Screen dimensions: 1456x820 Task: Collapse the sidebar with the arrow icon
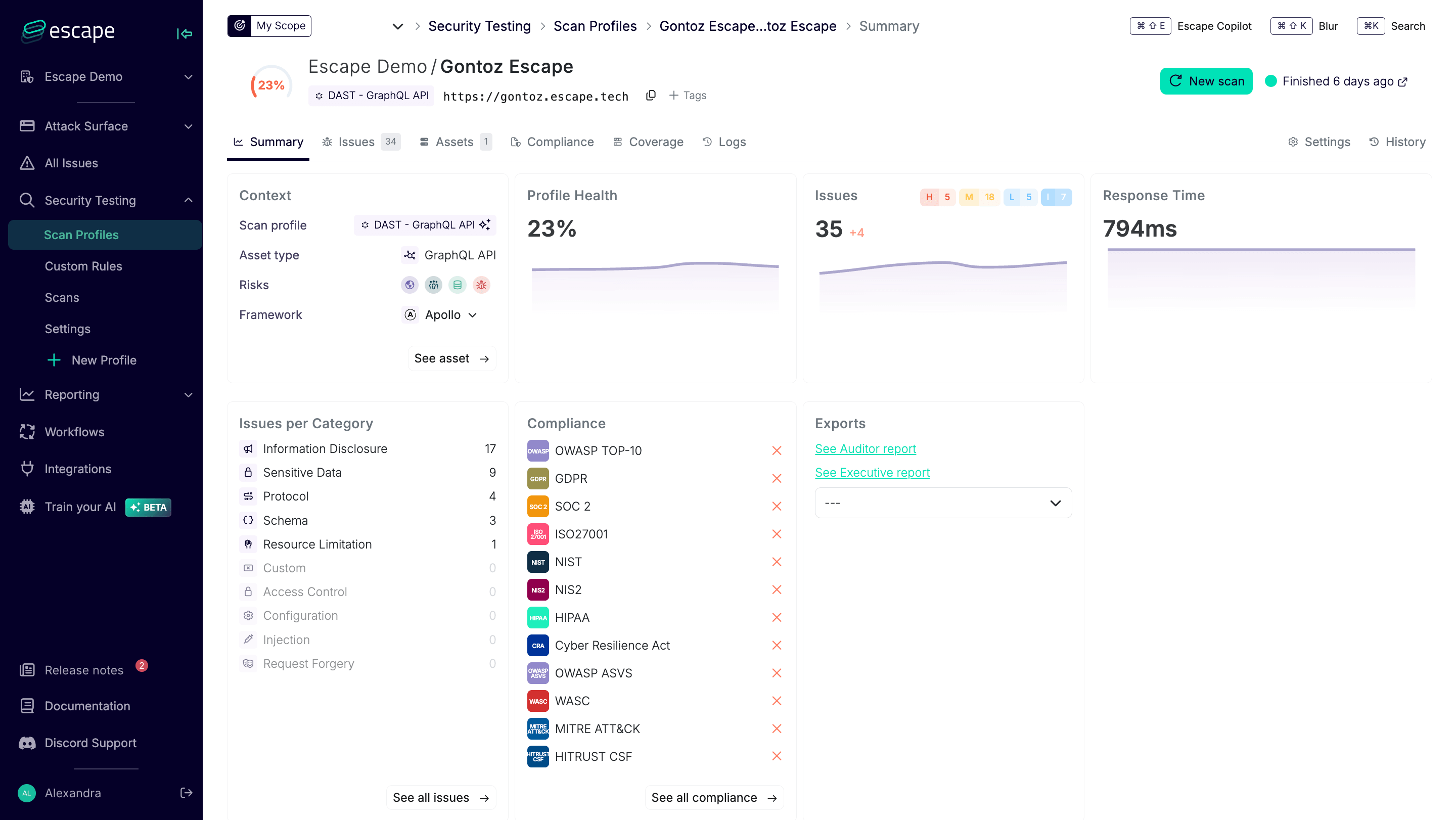184,34
